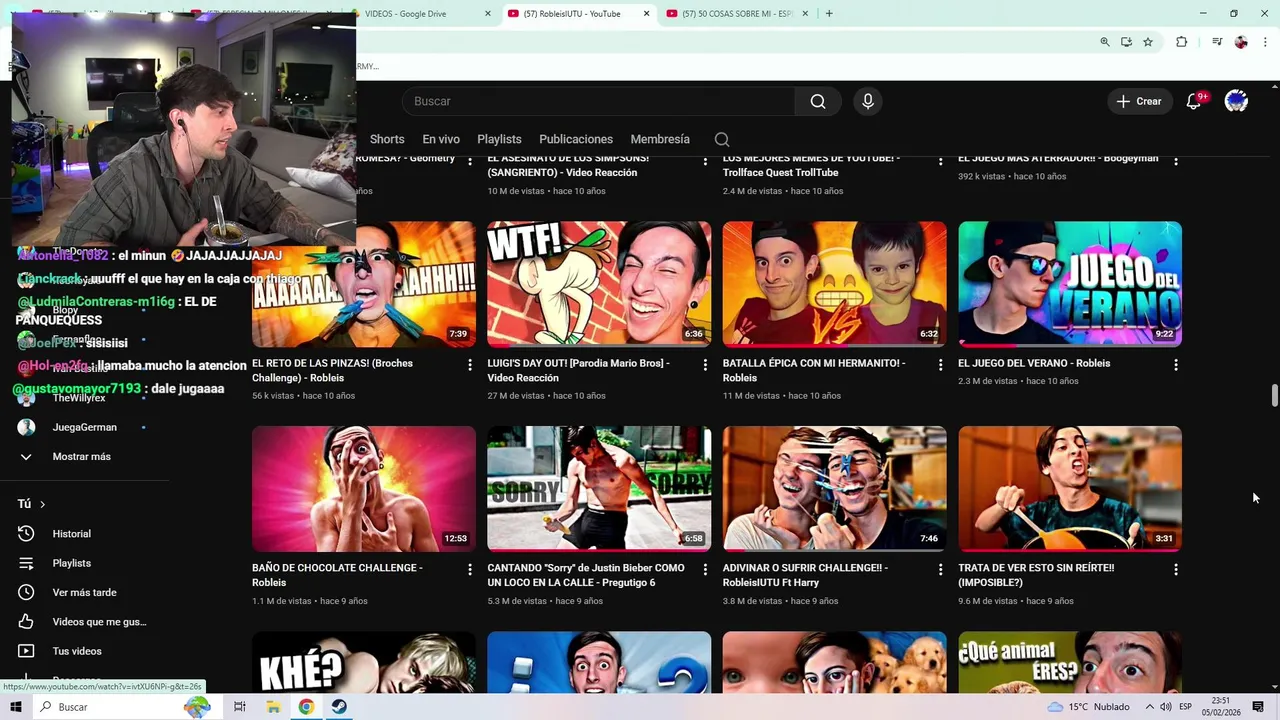Screen dimensions: 1280x720
Task: Open Steam from the taskbar
Action: (x=340, y=707)
